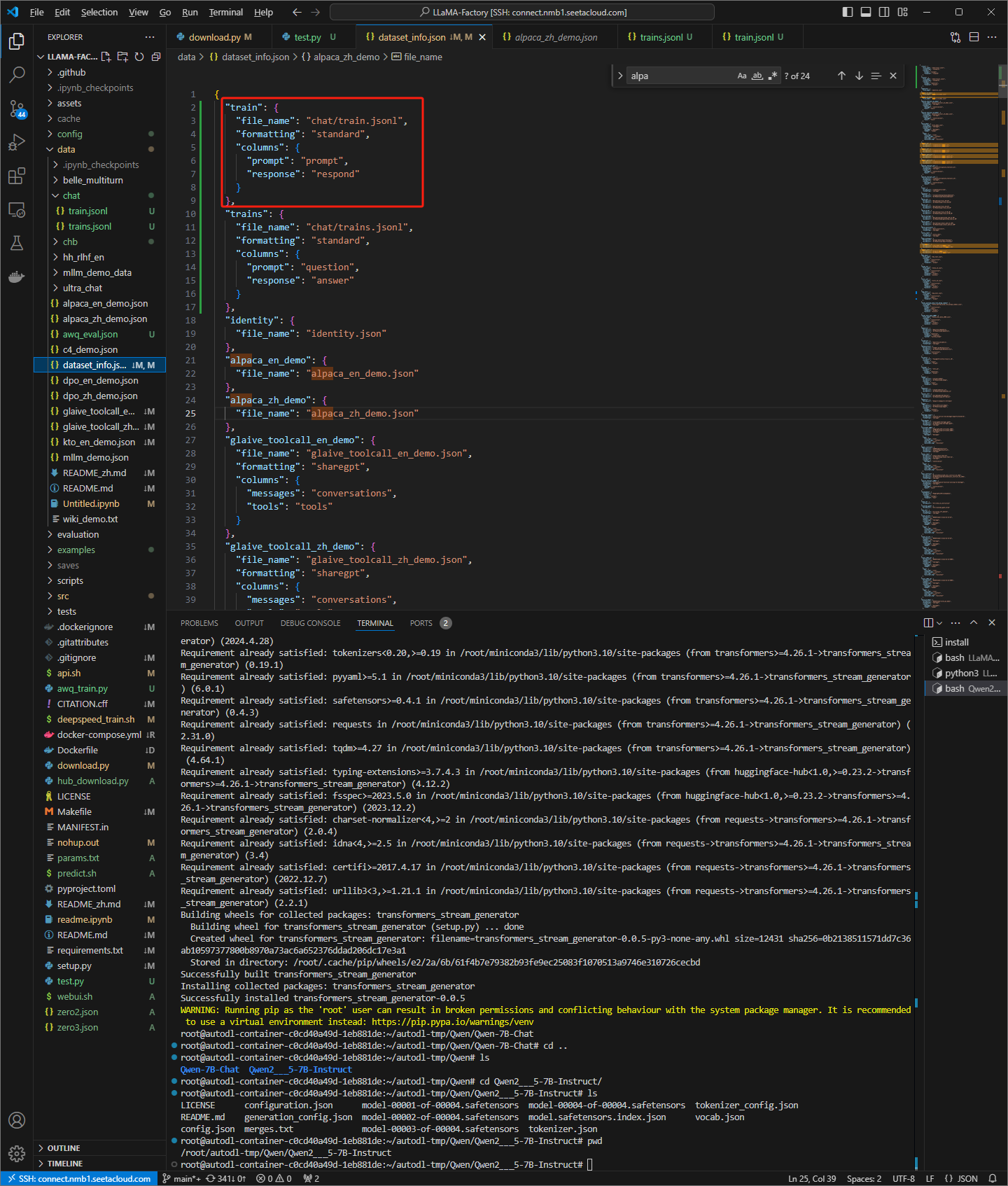
Task: Toggle Primary Side Bar layout button
Action: 848,12
